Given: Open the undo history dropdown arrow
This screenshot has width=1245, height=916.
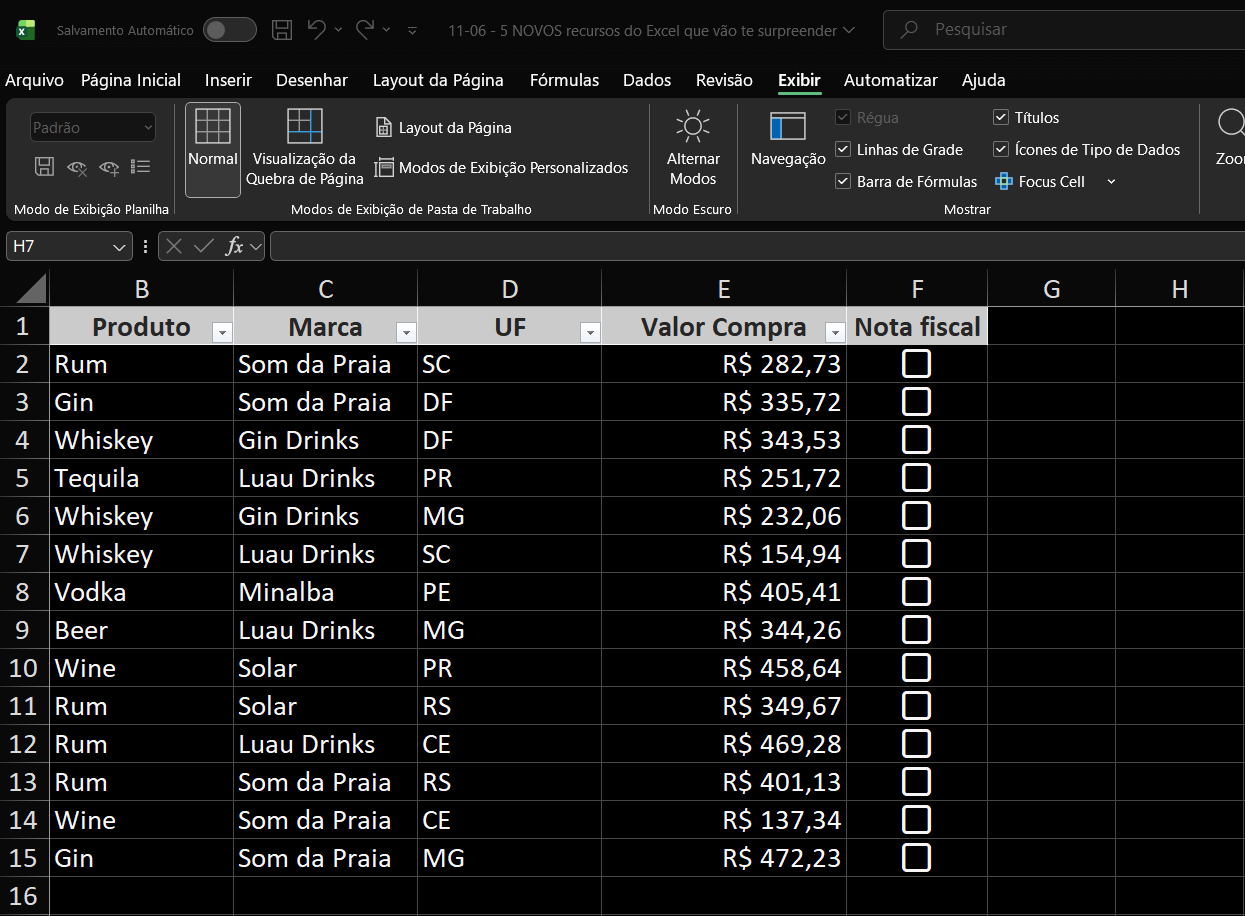Looking at the screenshot, I should pos(338,30).
